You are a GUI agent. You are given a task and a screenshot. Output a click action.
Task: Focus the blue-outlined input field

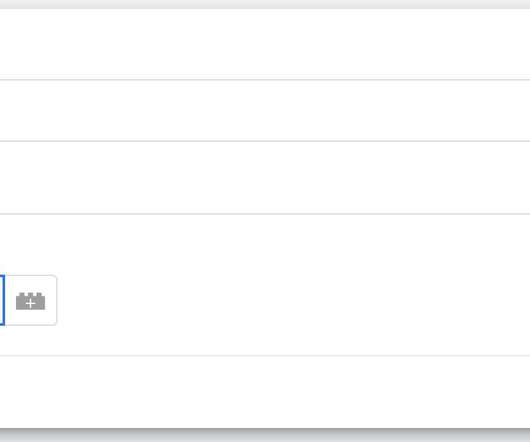pos(2,300)
